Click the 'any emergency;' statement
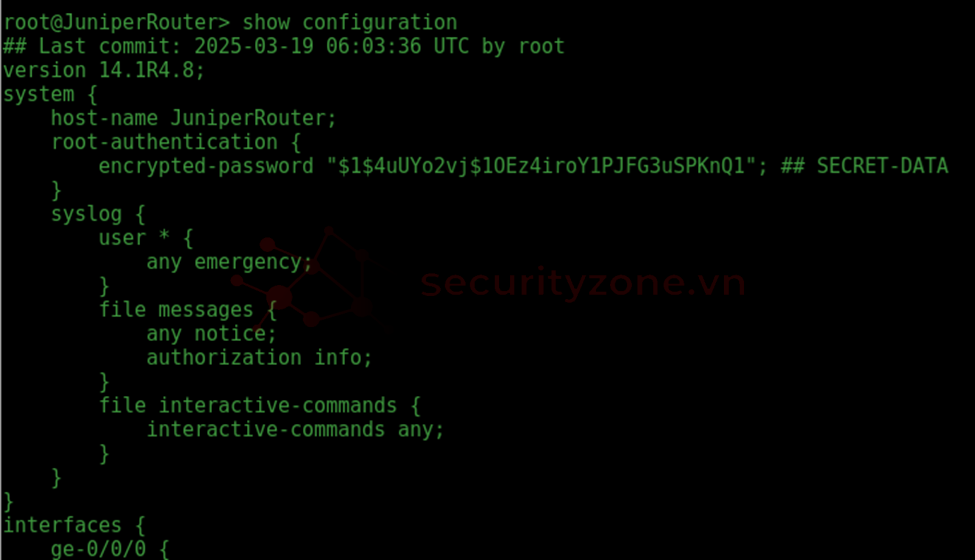975x560 pixels. click(x=229, y=262)
